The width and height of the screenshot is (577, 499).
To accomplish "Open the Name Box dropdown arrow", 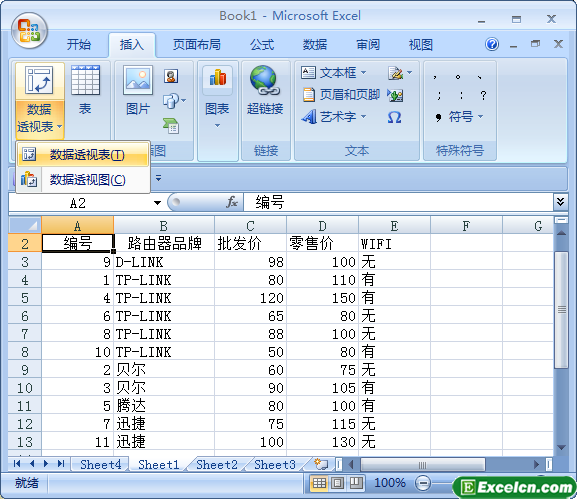I will pos(157,203).
